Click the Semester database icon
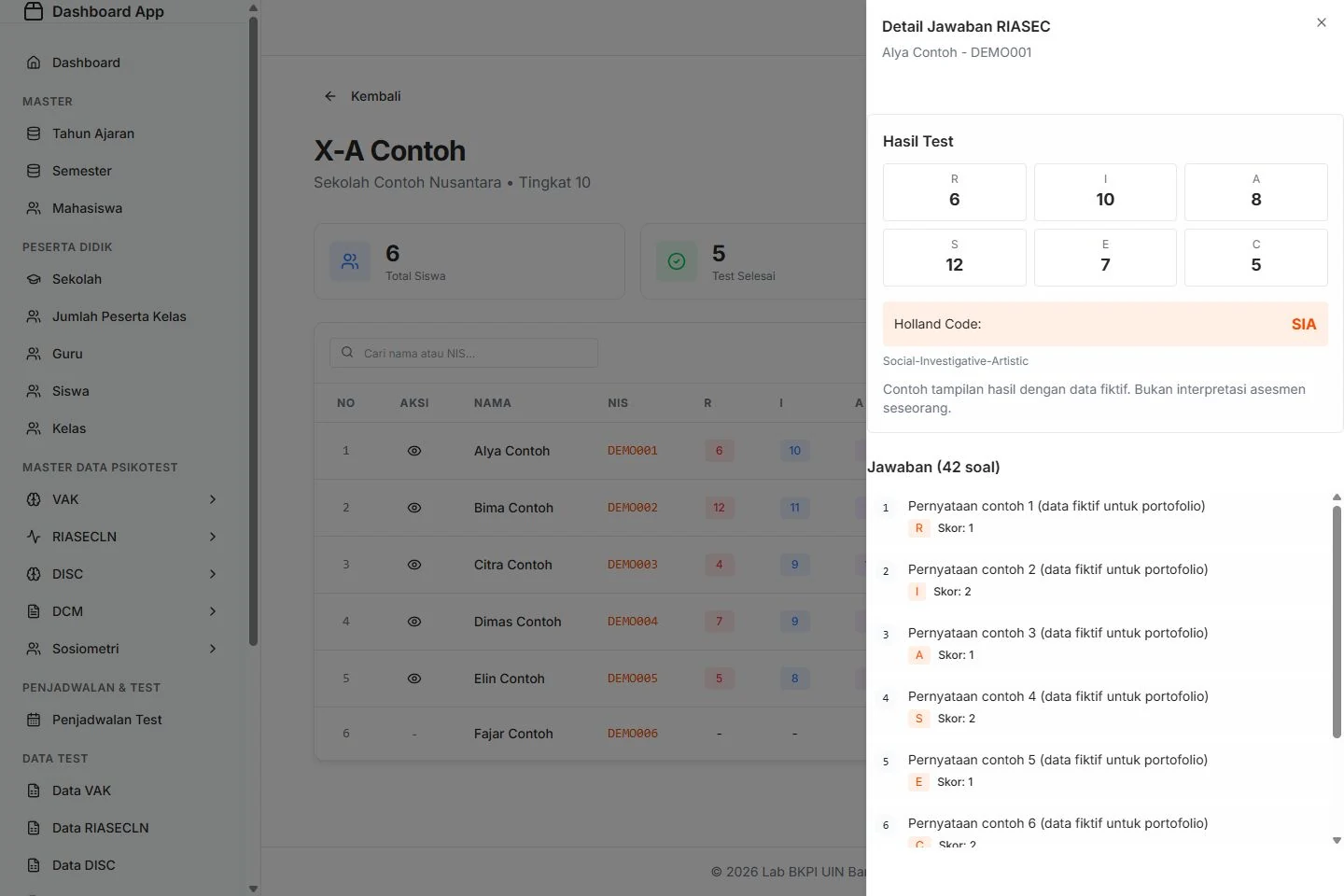1344x896 pixels. (34, 171)
